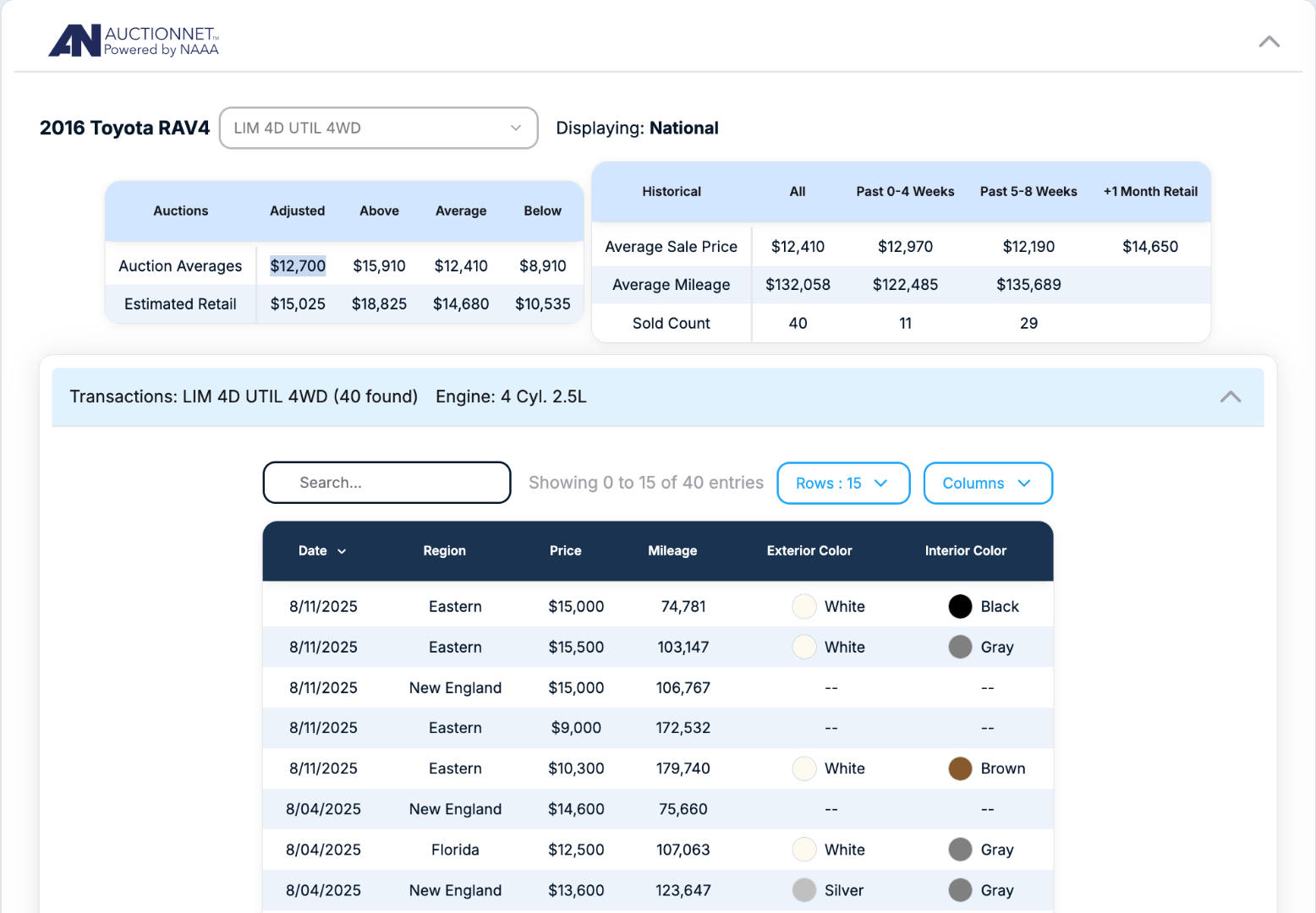
Task: Click the Region column header
Action: point(444,550)
